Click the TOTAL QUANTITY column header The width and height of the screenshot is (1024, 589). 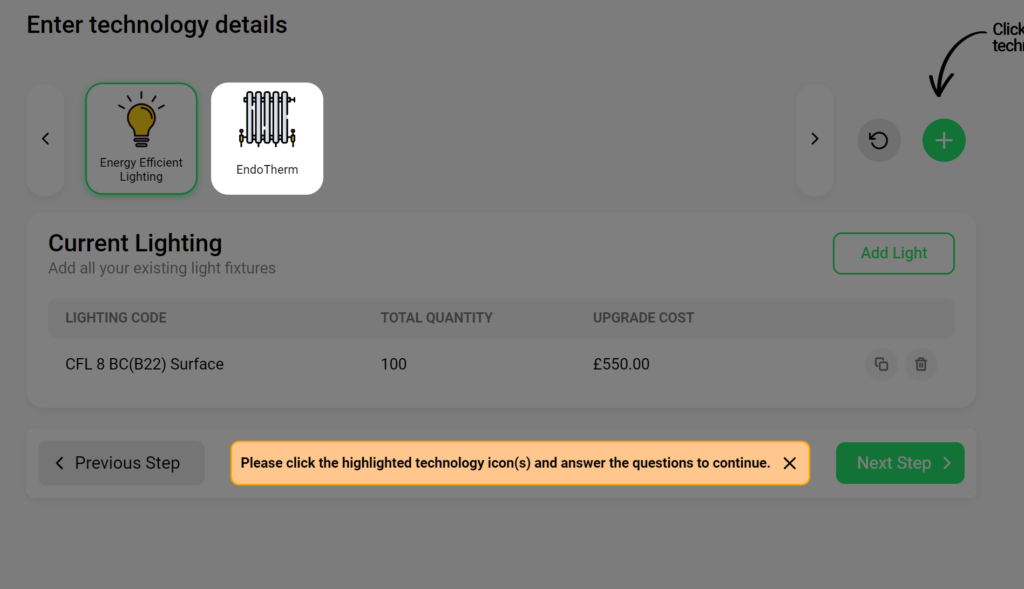(437, 318)
